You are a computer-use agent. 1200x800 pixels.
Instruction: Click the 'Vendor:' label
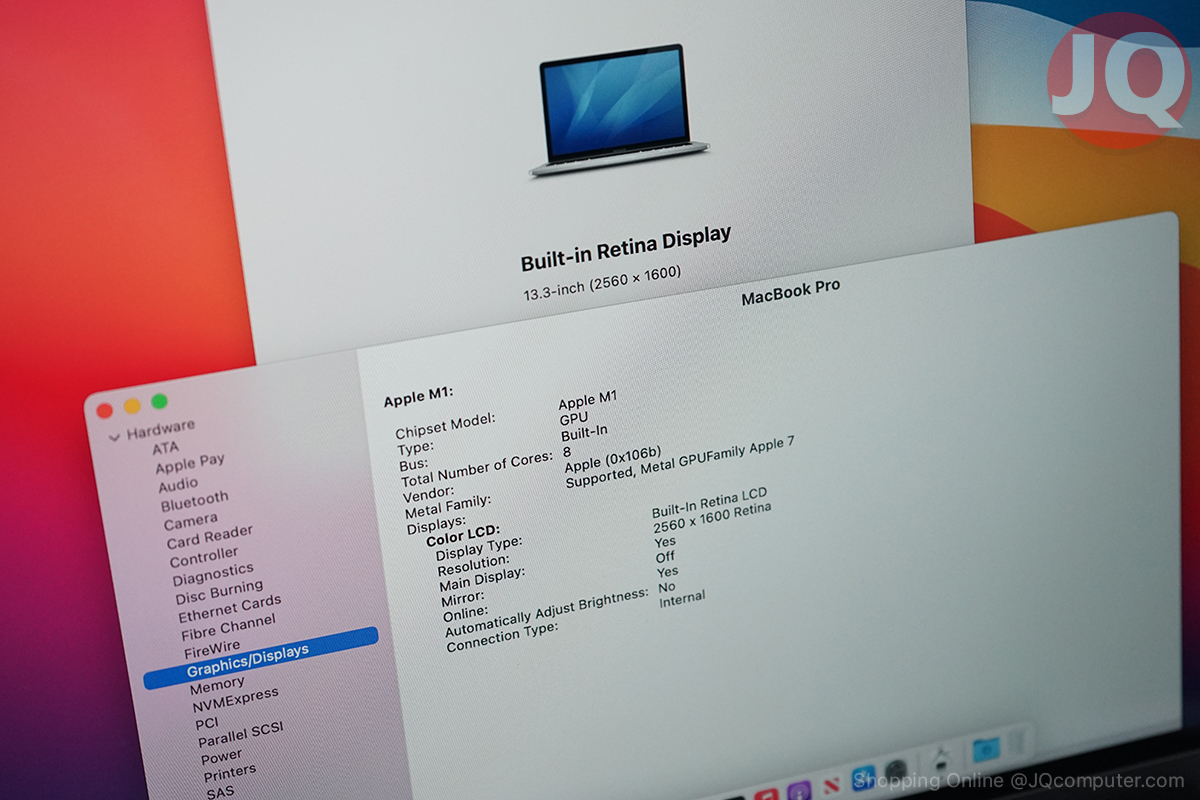click(x=428, y=494)
